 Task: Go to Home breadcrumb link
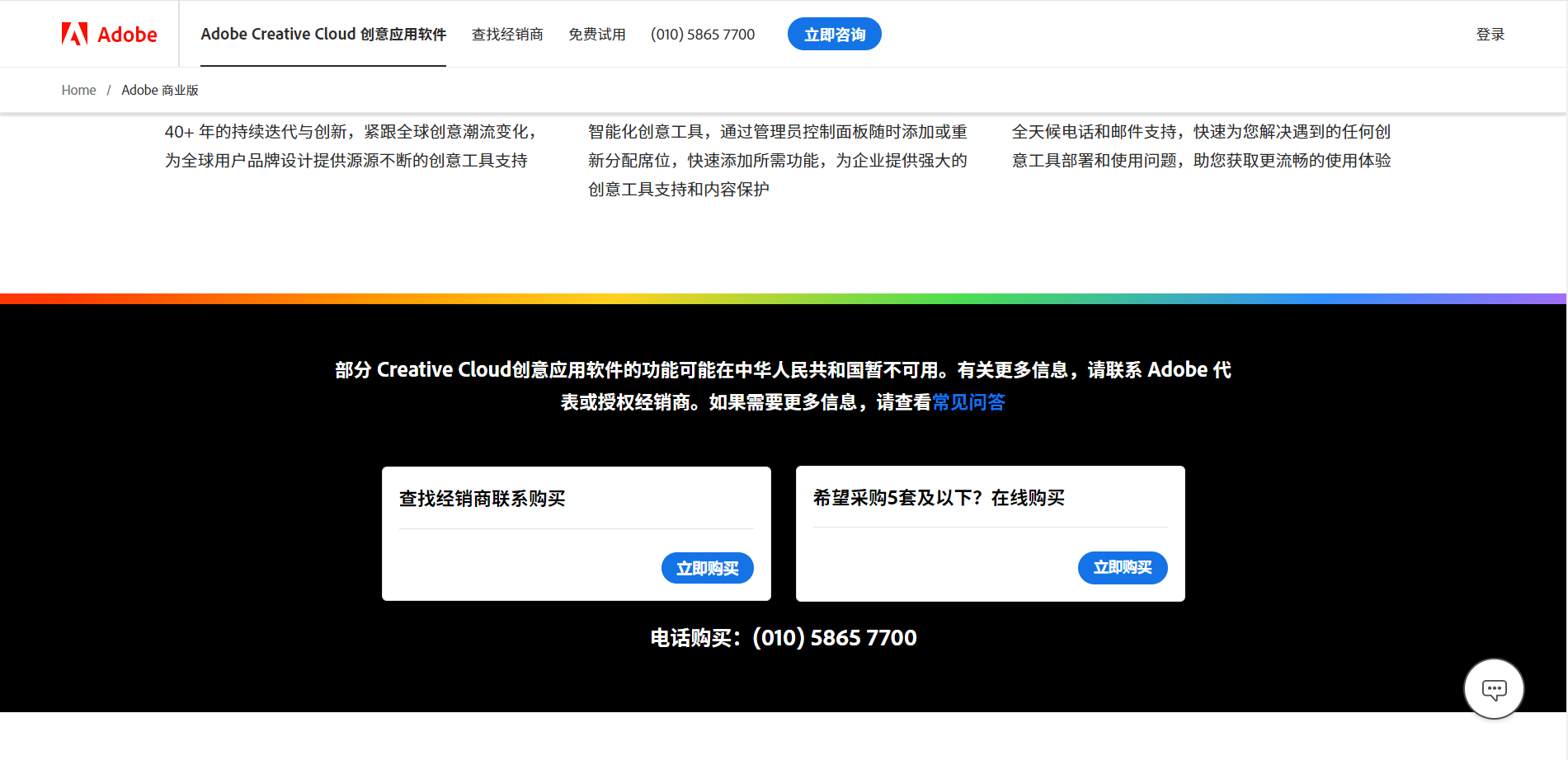click(78, 90)
